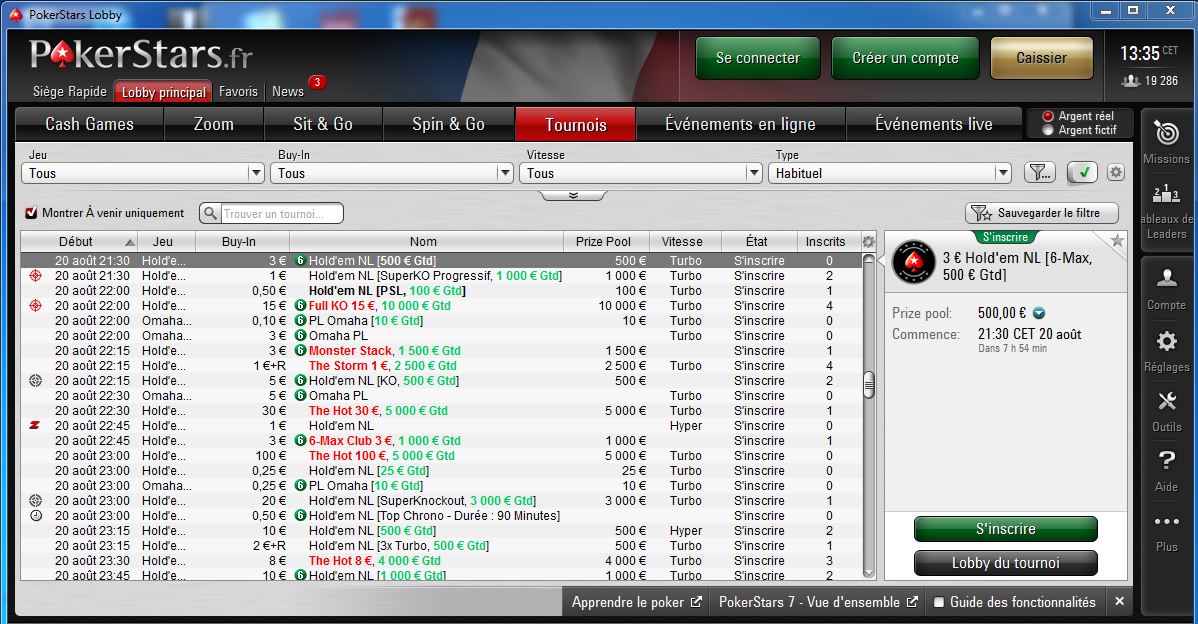Open the Réglages gear icon
Screen dimensions: 1198x624
[1166, 341]
